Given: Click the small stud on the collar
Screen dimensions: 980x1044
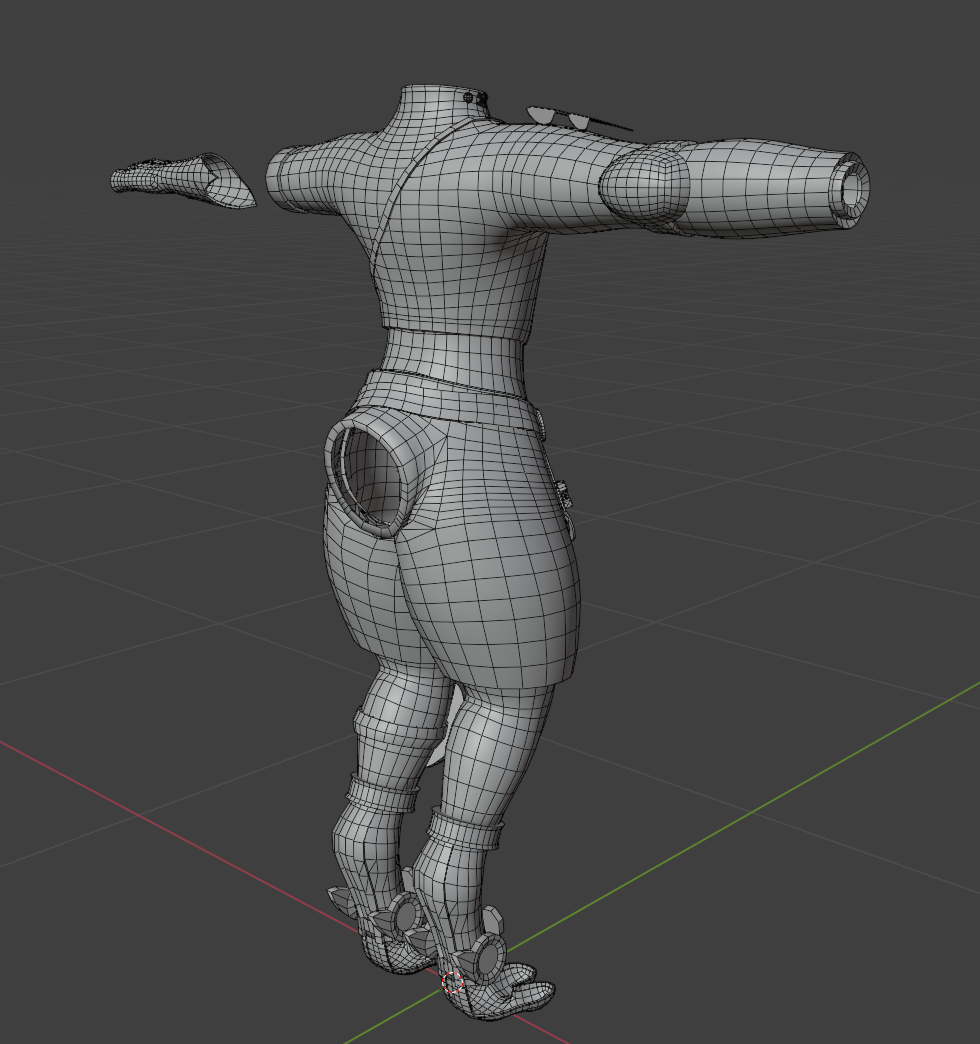Looking at the screenshot, I should 469,97.
